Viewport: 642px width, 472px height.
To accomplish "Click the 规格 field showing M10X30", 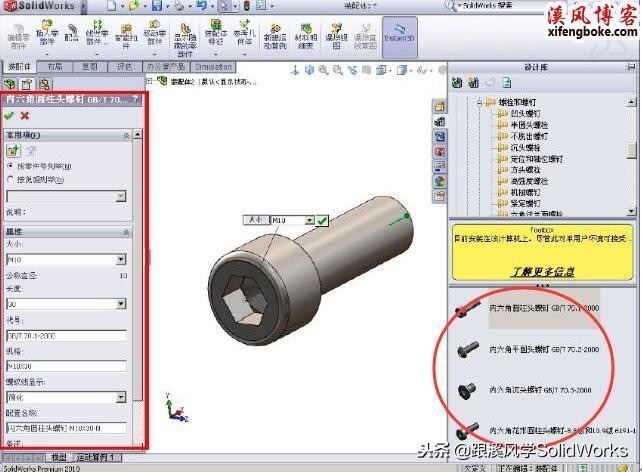I will (67, 366).
